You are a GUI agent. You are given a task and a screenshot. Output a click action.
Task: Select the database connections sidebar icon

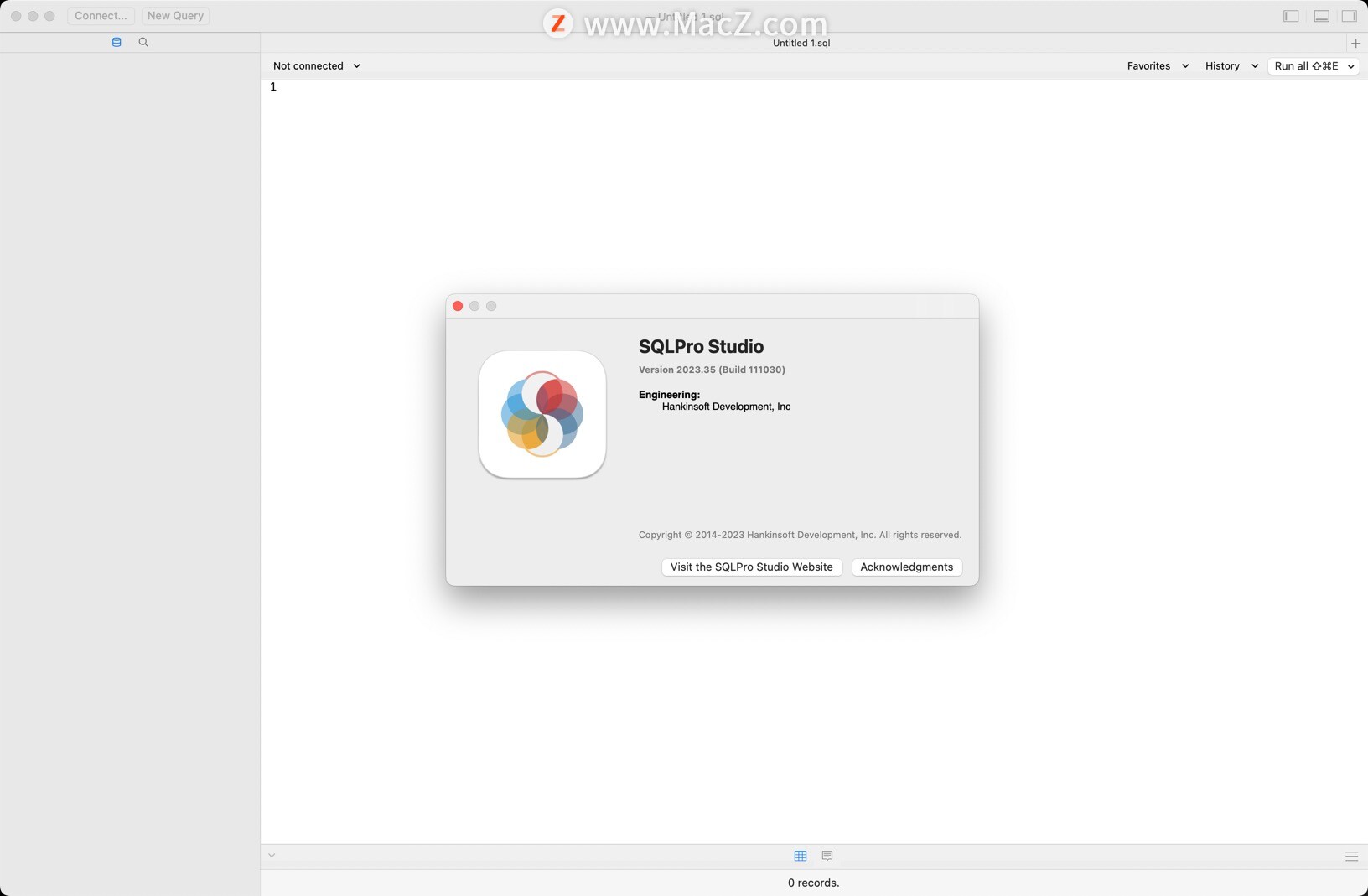pos(117,42)
